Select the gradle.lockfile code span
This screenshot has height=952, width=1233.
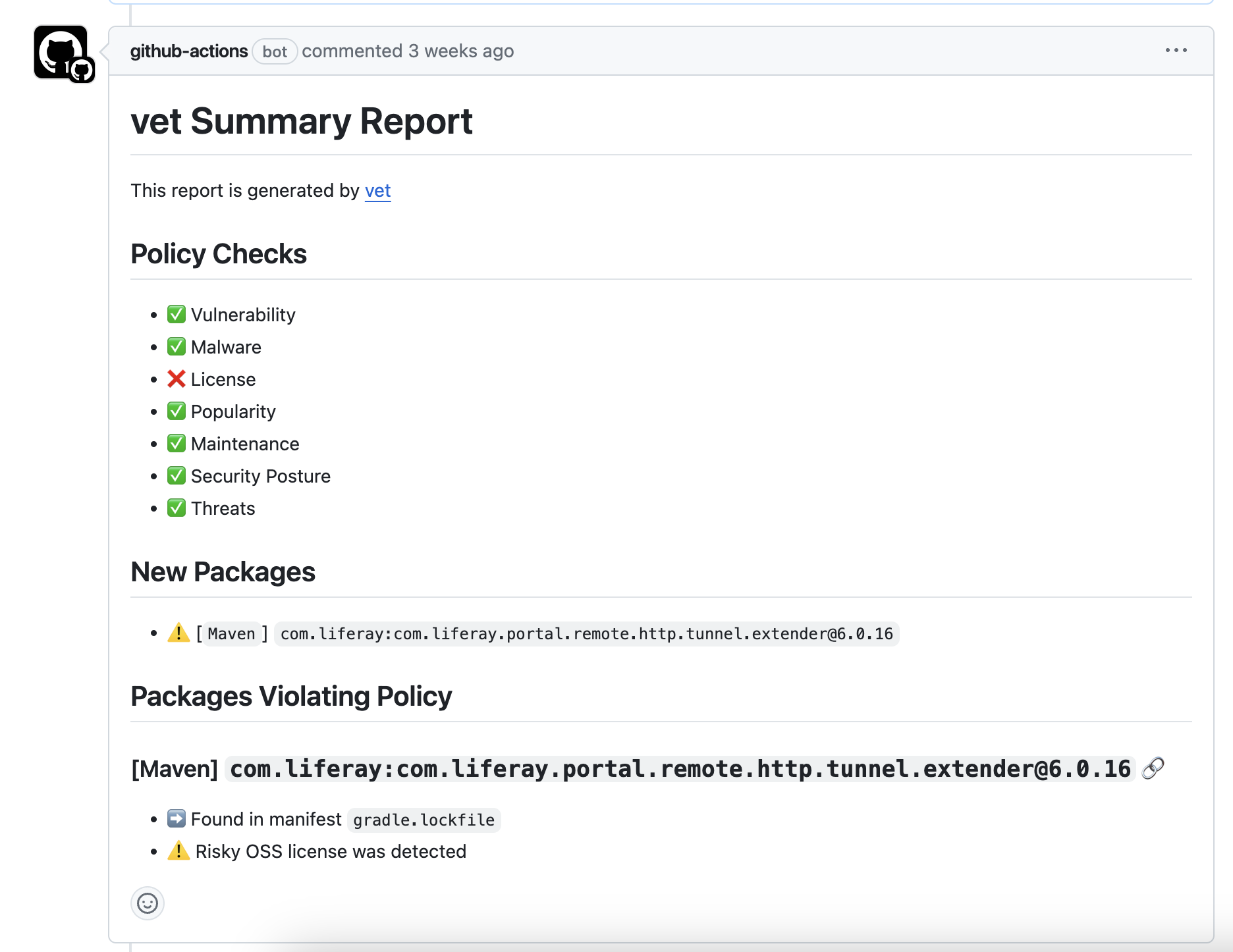point(423,819)
